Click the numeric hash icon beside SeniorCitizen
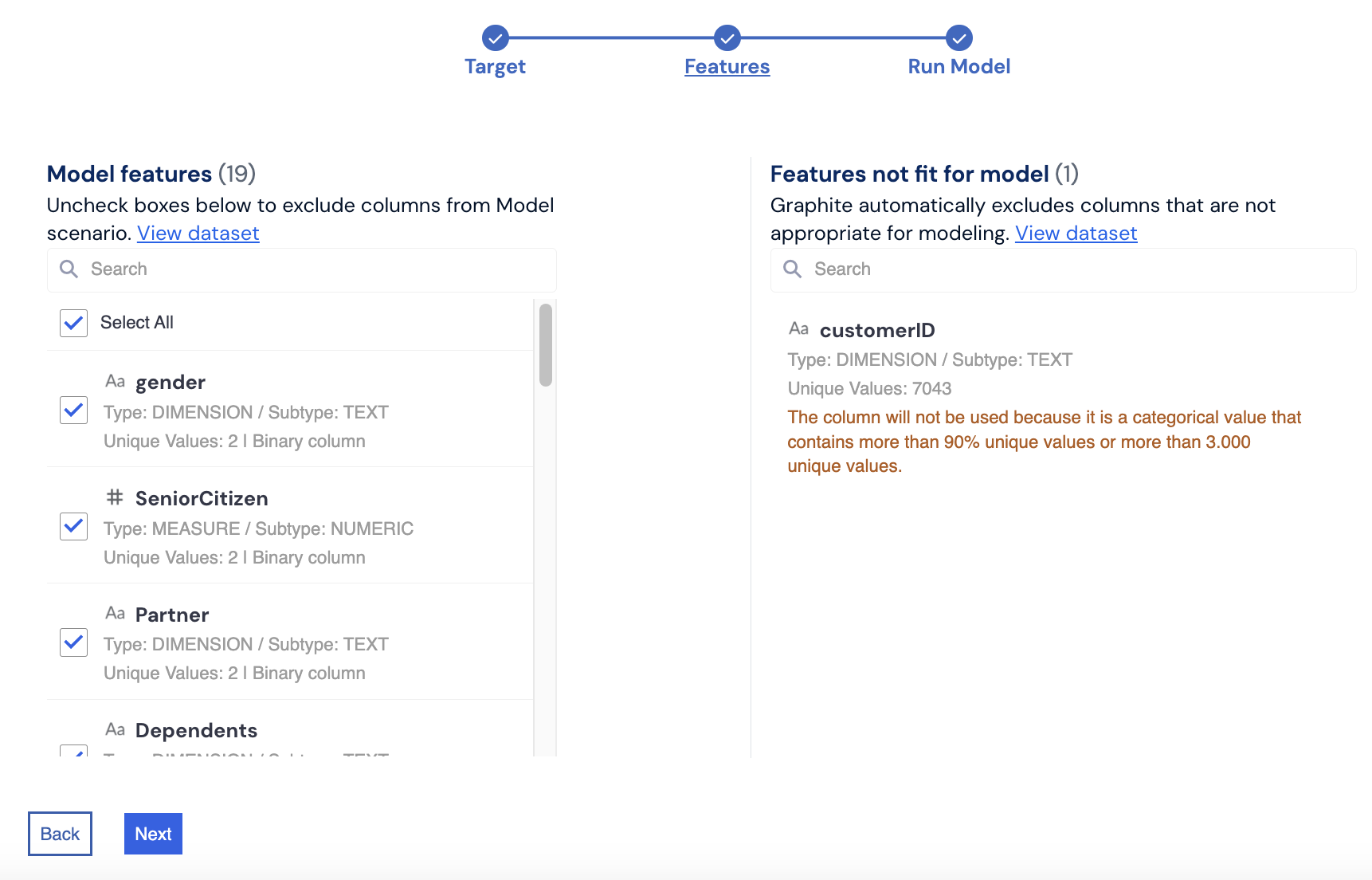 pos(115,497)
